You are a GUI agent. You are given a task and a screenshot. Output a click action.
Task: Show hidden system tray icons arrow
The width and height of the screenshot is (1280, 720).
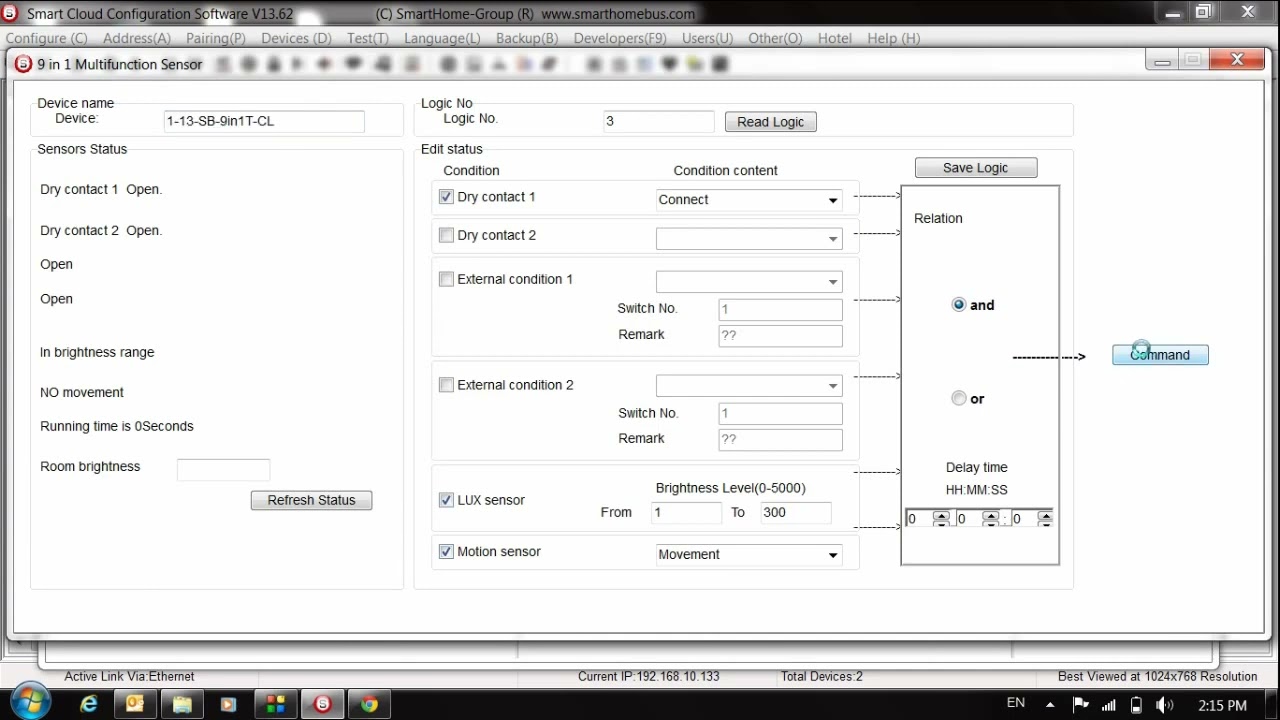click(x=1050, y=705)
